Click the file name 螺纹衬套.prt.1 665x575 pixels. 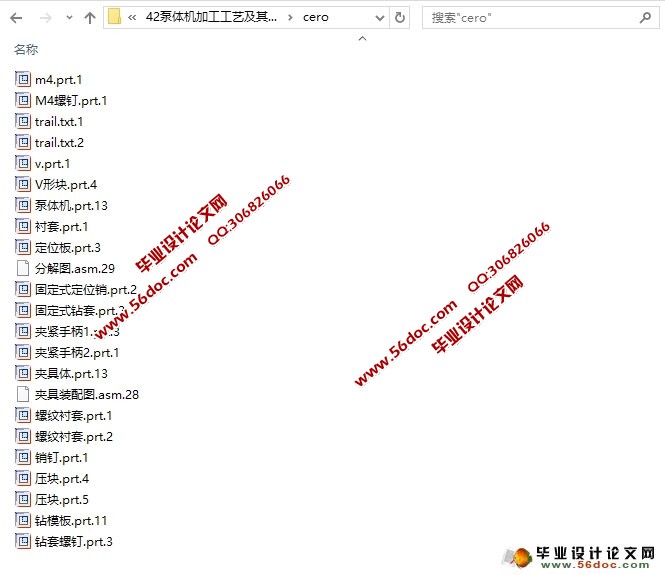(73, 416)
